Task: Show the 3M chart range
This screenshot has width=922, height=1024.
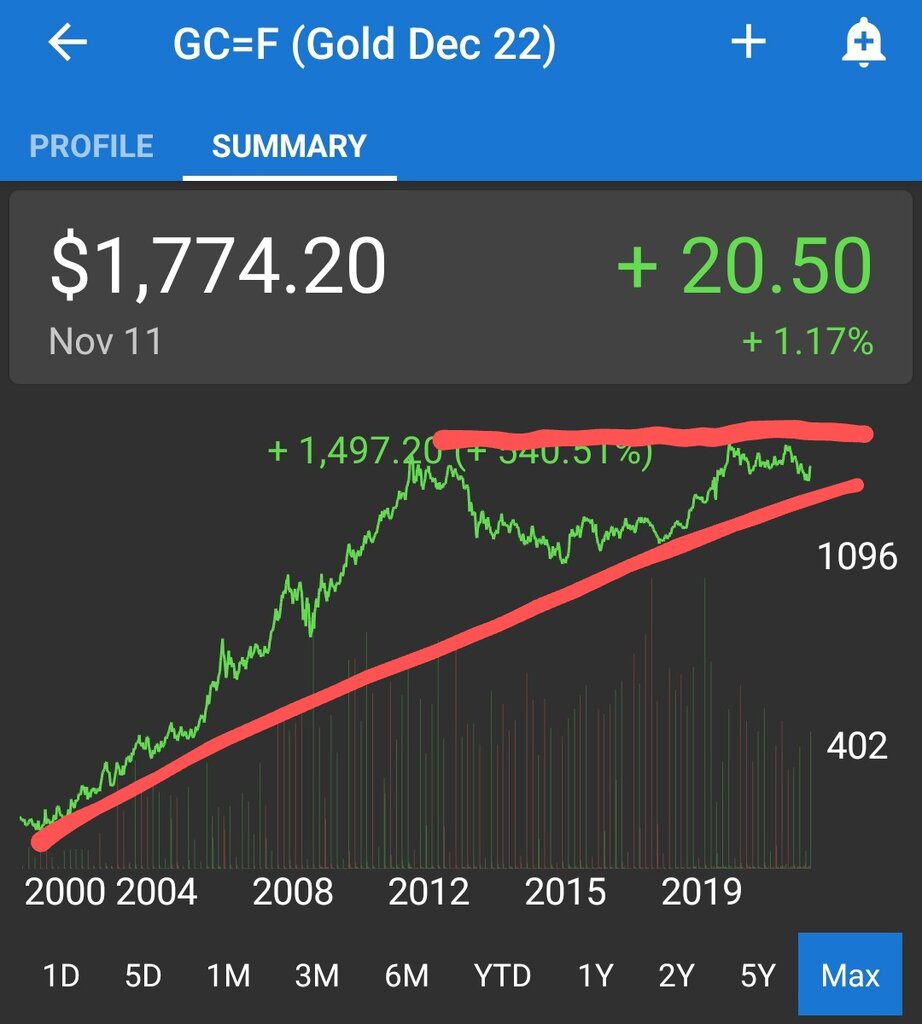Action: 317,975
